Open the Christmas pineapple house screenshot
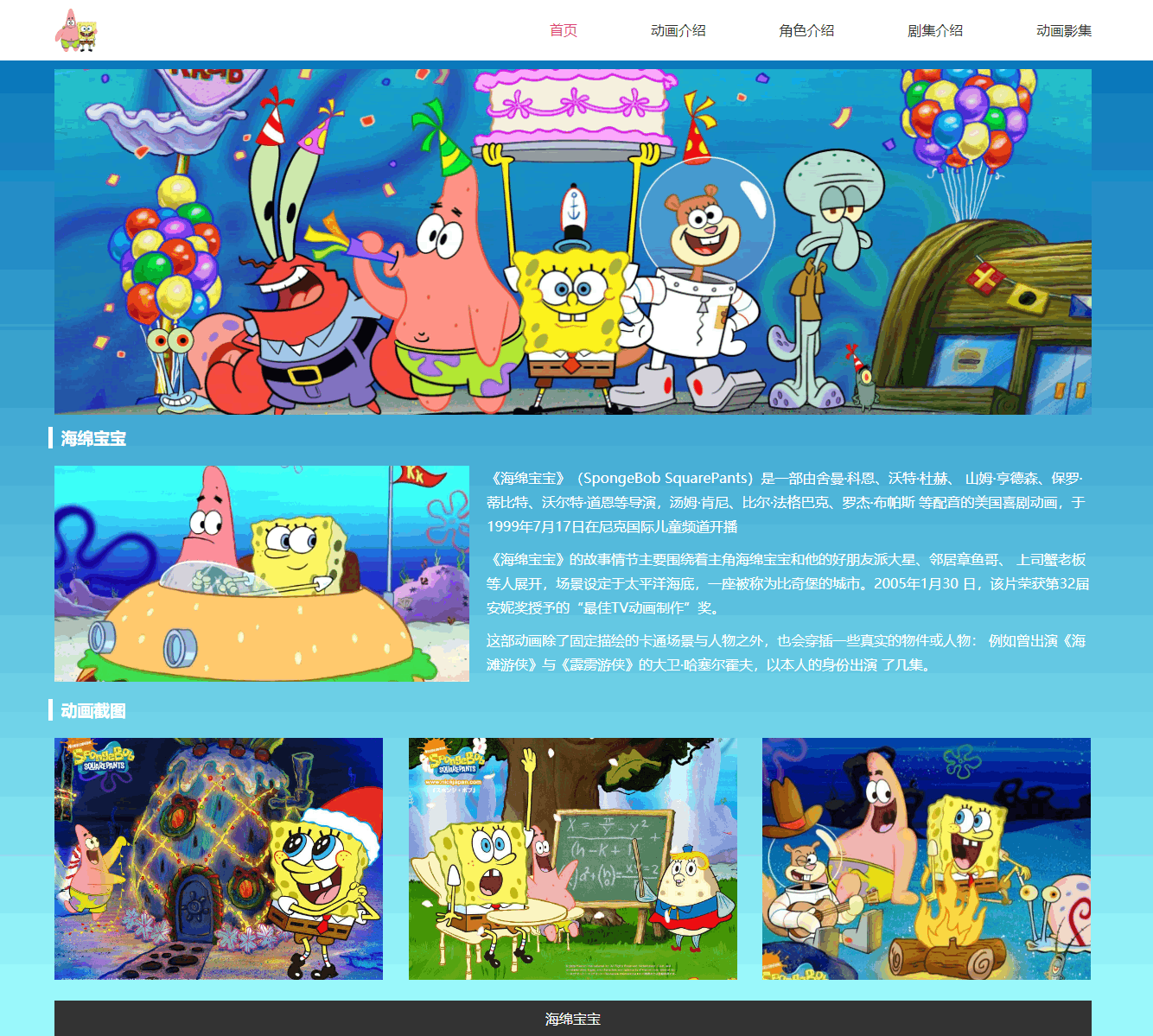The image size is (1153, 1036). click(219, 859)
